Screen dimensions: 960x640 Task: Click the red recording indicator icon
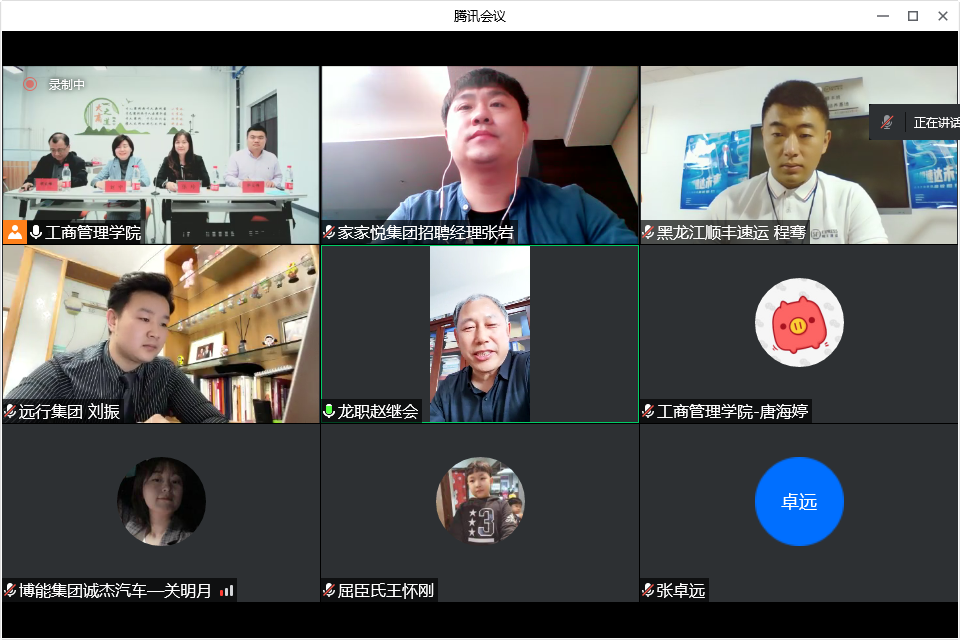pyautogui.click(x=30, y=85)
